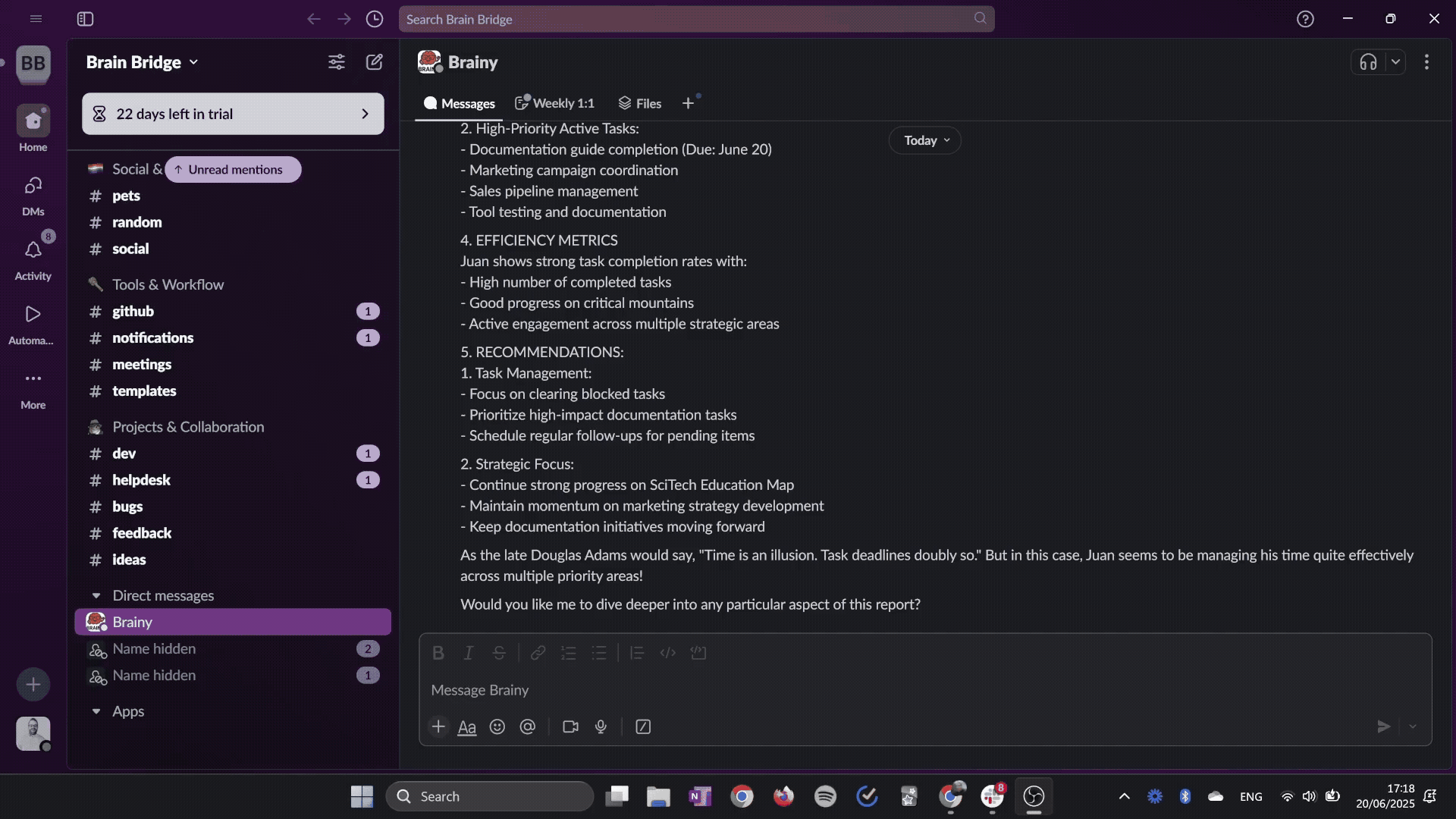Screen dimensions: 1456x819
Task: Open the history clock icon
Action: point(375,19)
